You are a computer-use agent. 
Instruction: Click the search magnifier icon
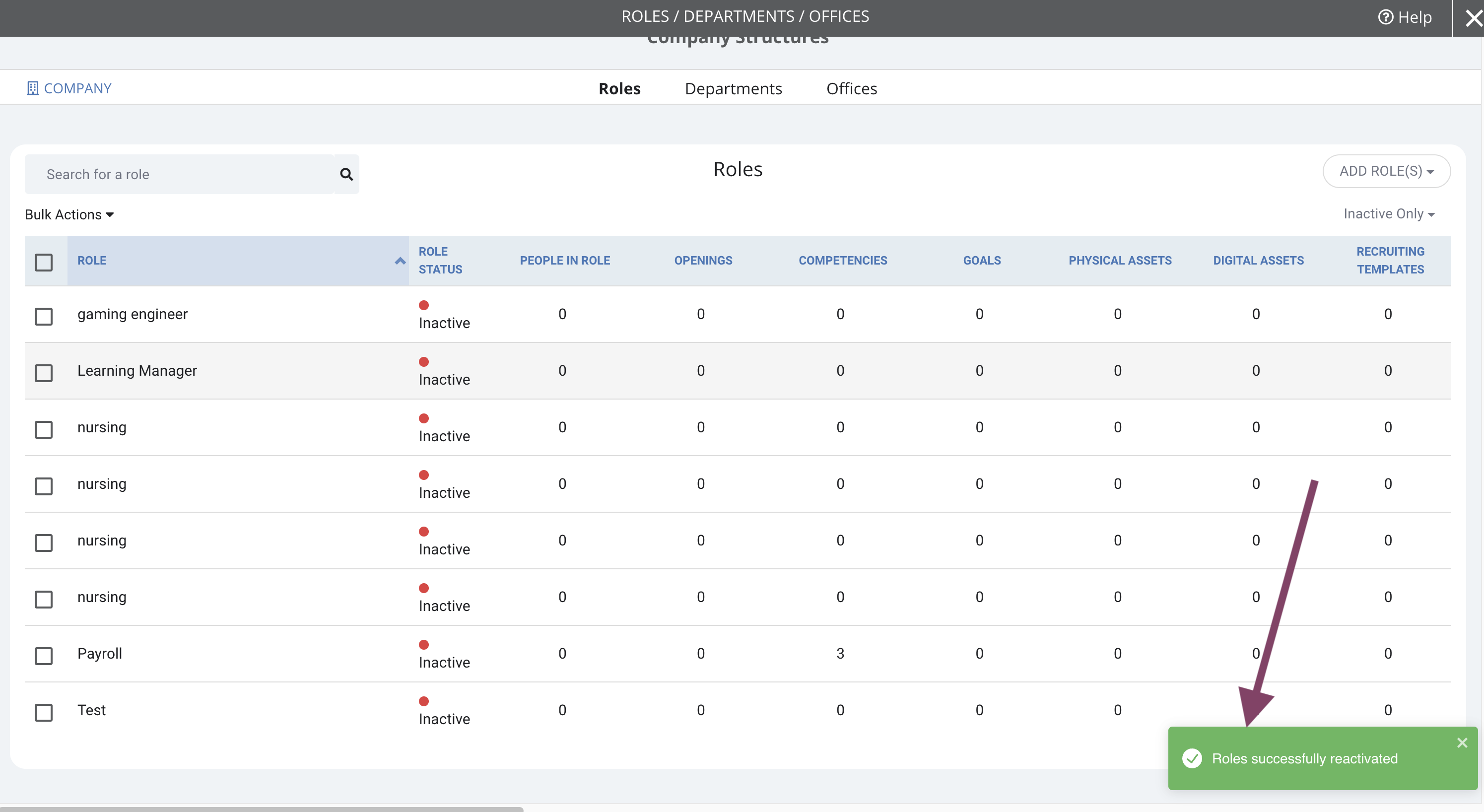click(x=346, y=174)
